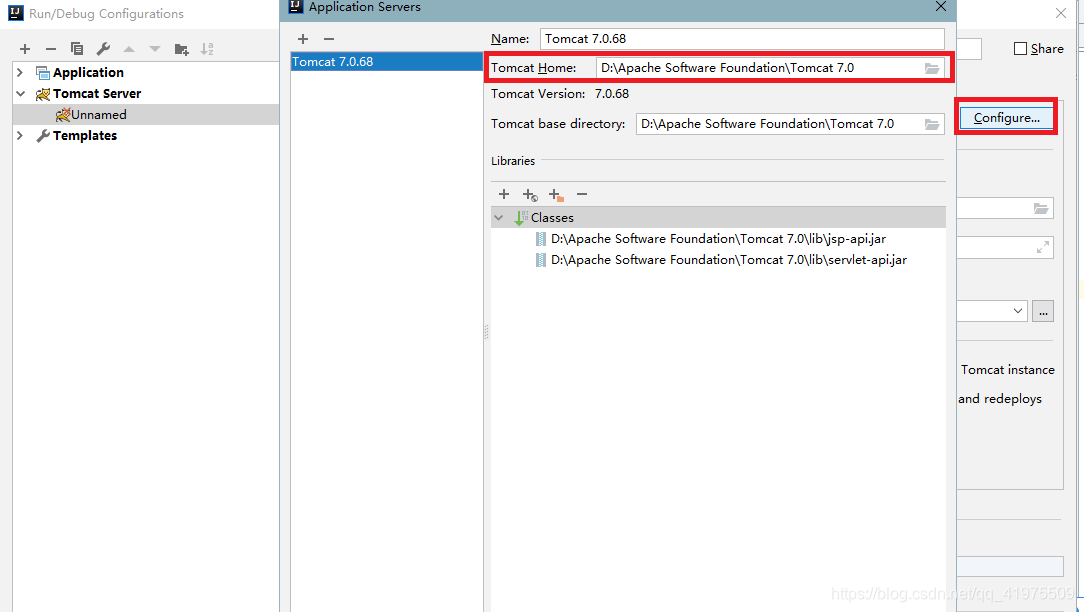
Task: Add application server plus icon
Action: point(303,39)
